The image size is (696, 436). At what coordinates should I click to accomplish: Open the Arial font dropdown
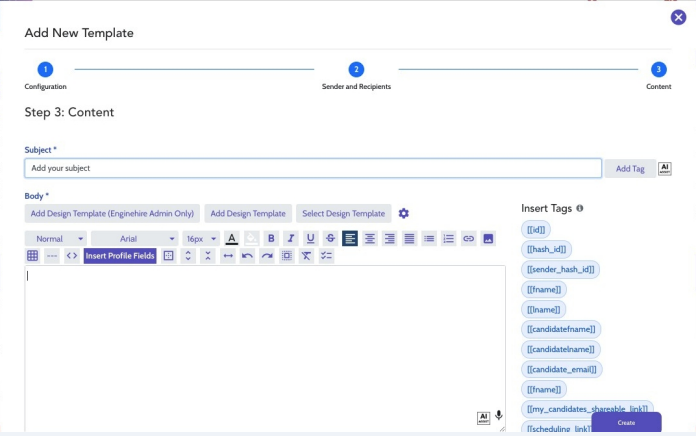[134, 238]
